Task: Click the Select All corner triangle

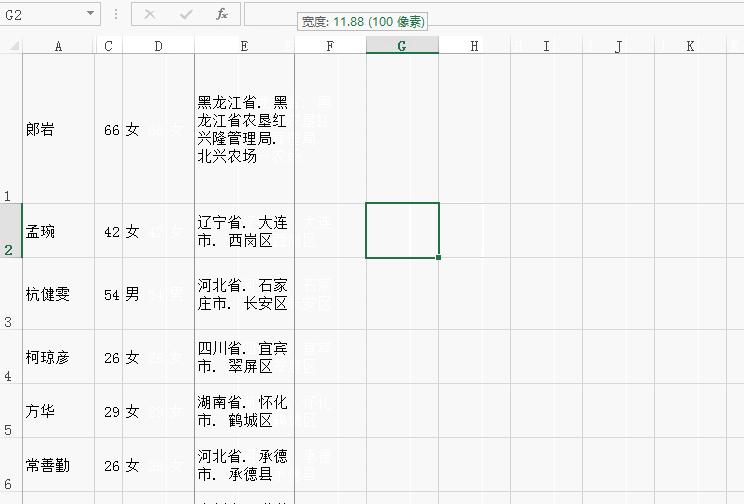Action: pos(14,46)
